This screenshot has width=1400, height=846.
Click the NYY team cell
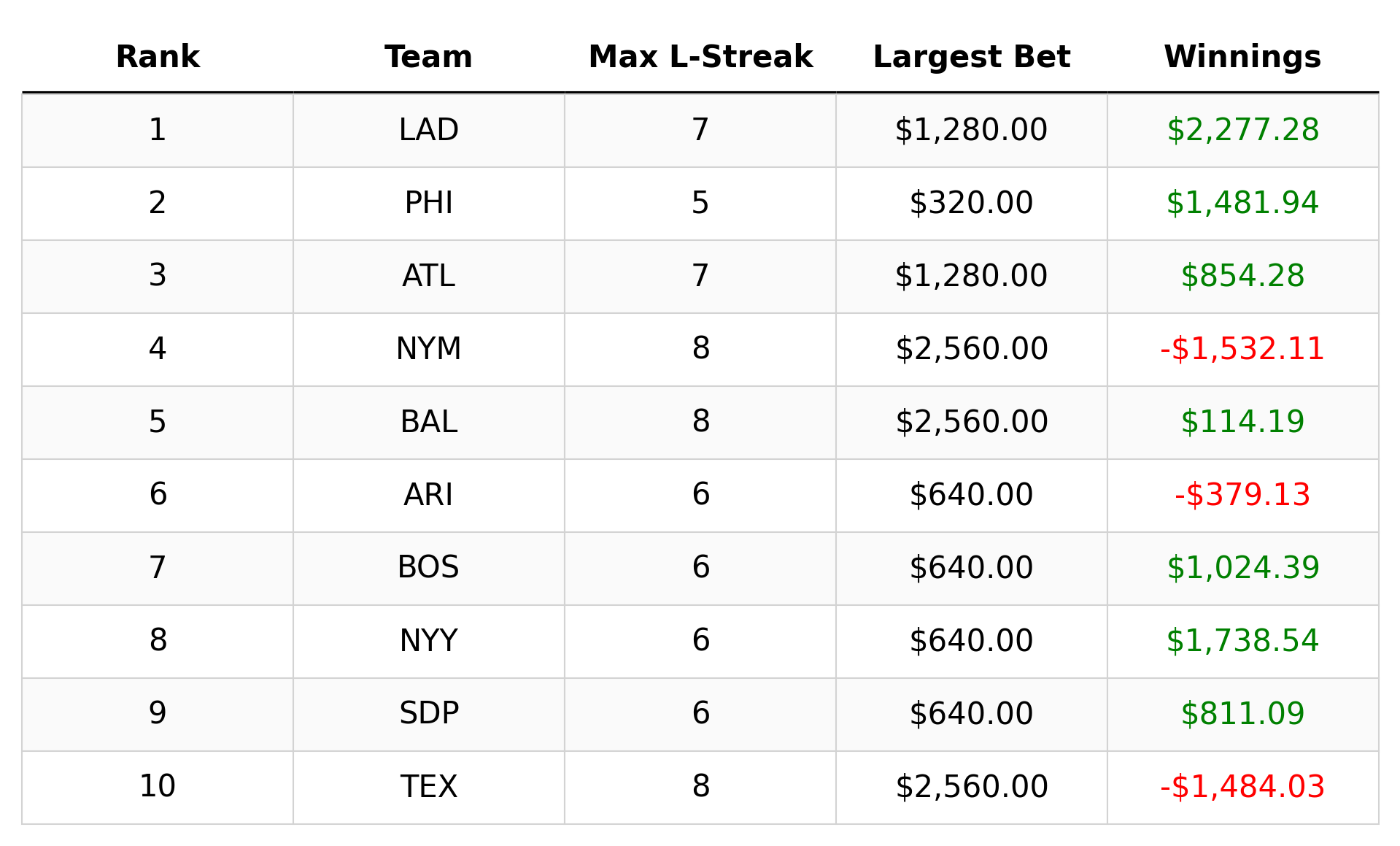[428, 641]
